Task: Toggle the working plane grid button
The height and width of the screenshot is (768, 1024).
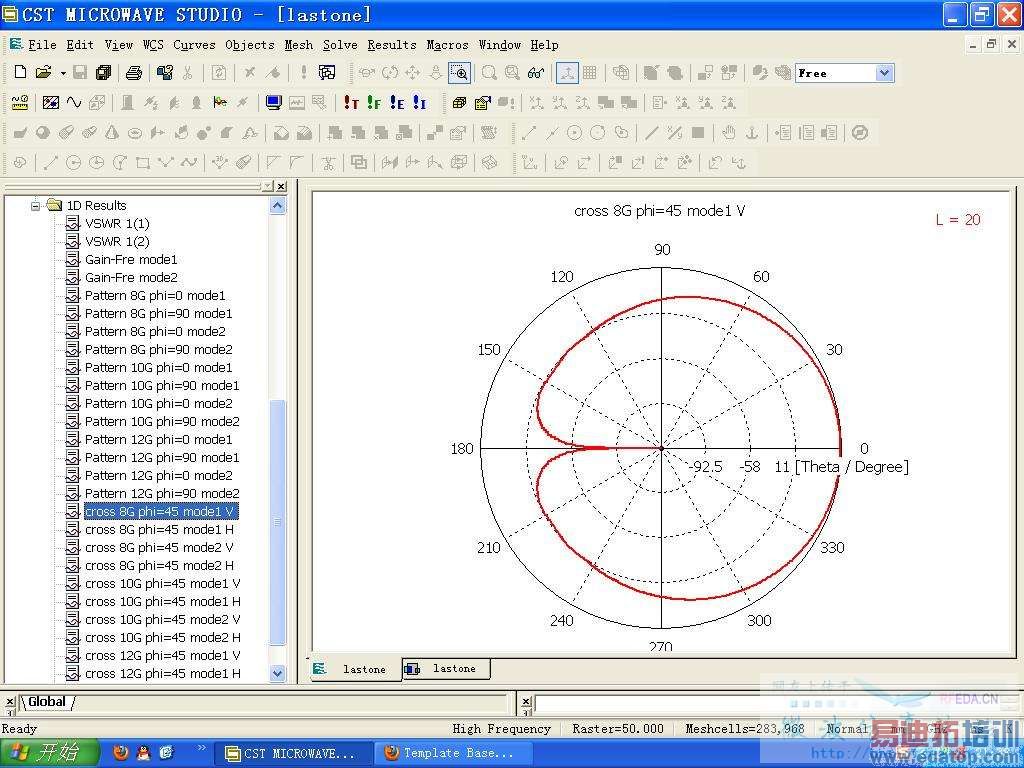Action: [590, 72]
